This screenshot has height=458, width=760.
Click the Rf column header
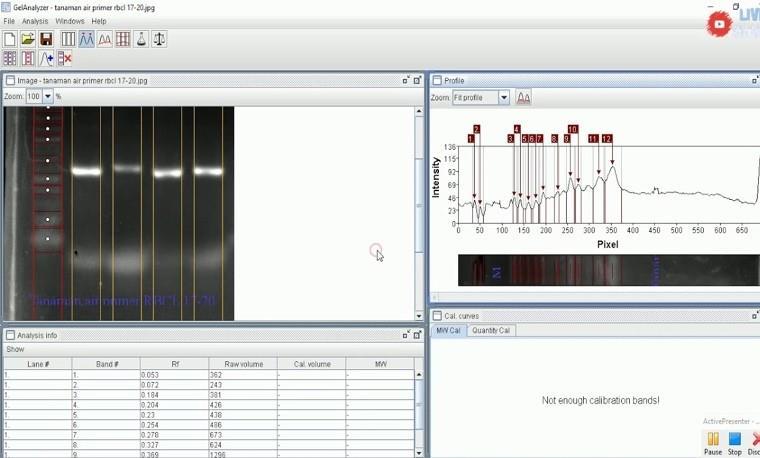click(x=175, y=364)
